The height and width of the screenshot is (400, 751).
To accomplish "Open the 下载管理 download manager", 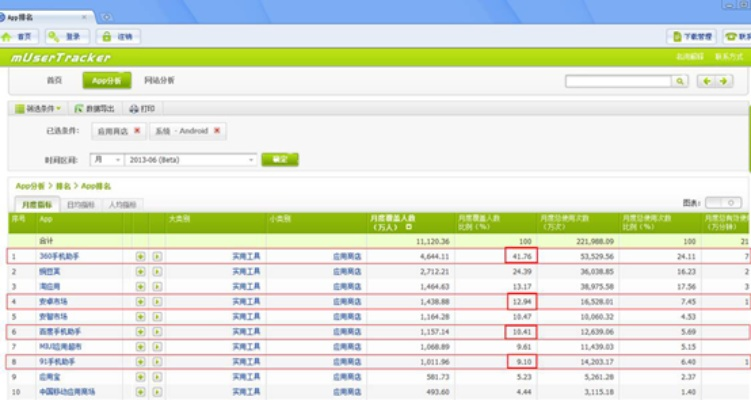I will 692,36.
